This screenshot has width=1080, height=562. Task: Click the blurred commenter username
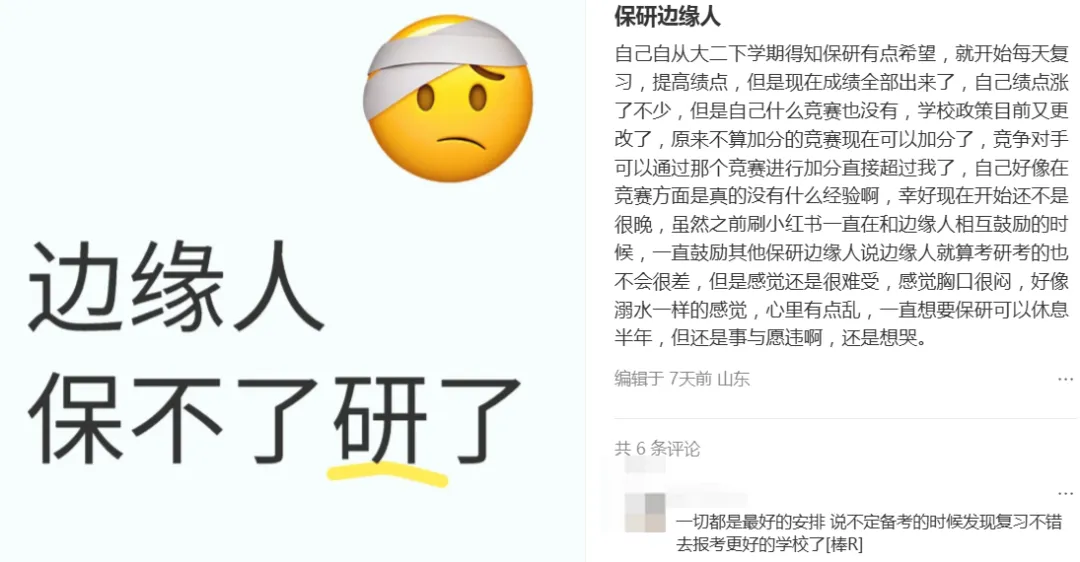click(706, 499)
